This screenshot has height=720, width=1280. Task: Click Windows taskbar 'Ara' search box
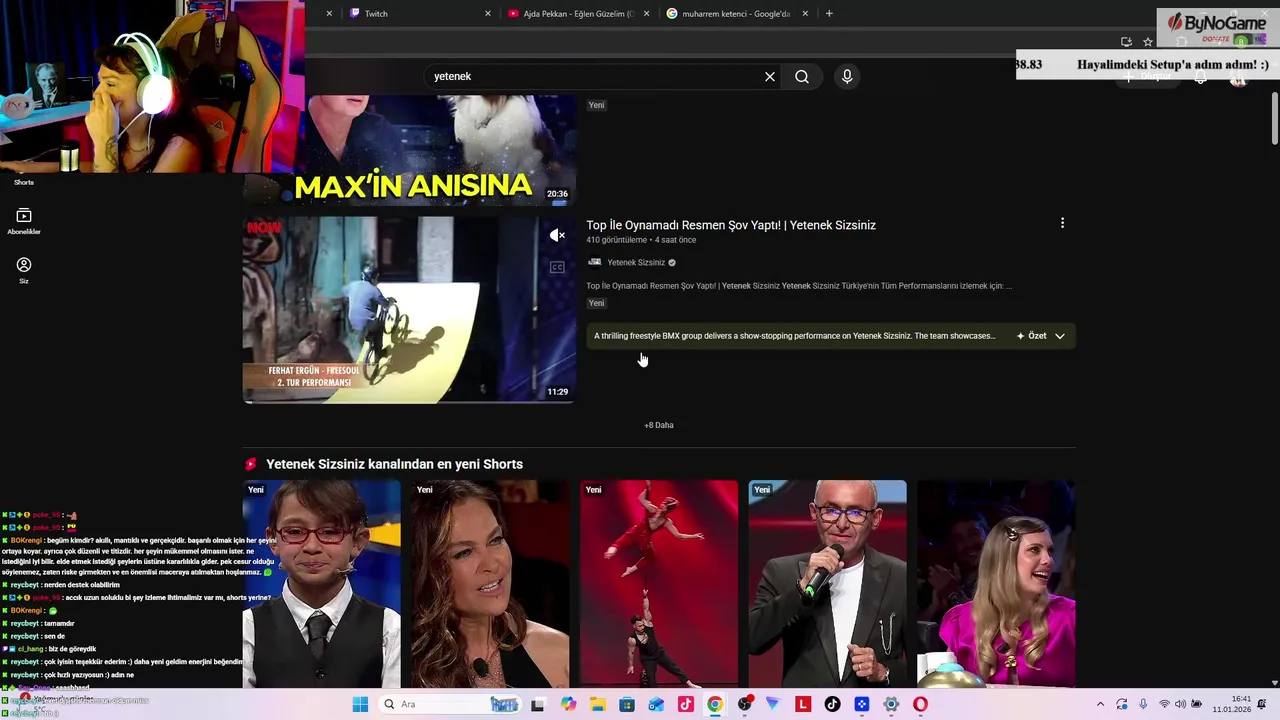[450, 704]
